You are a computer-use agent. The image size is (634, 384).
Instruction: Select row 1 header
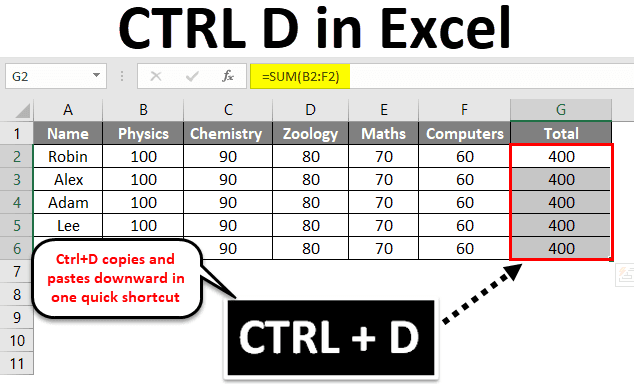coord(17,133)
